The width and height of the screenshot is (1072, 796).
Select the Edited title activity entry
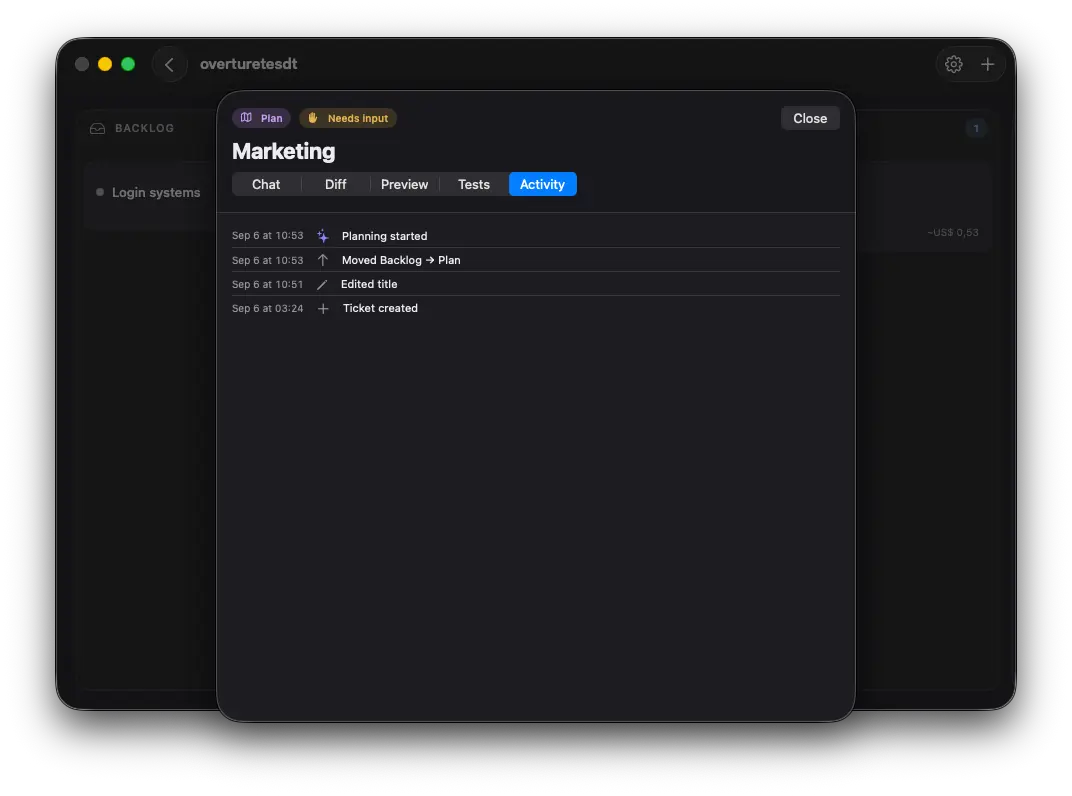pyautogui.click(x=536, y=284)
